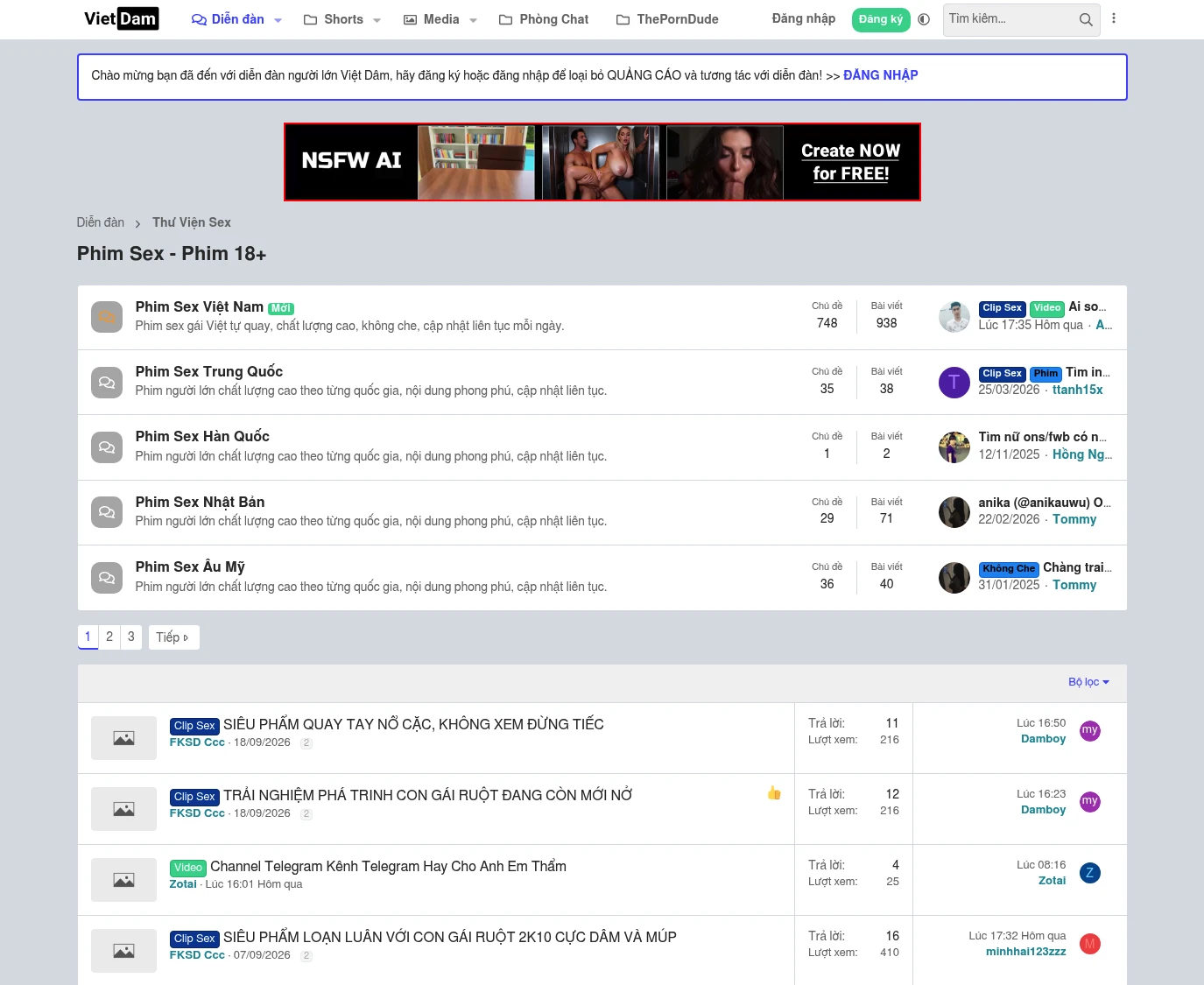Click the Tiếp next-page button
The image size is (1204, 985).
point(173,637)
